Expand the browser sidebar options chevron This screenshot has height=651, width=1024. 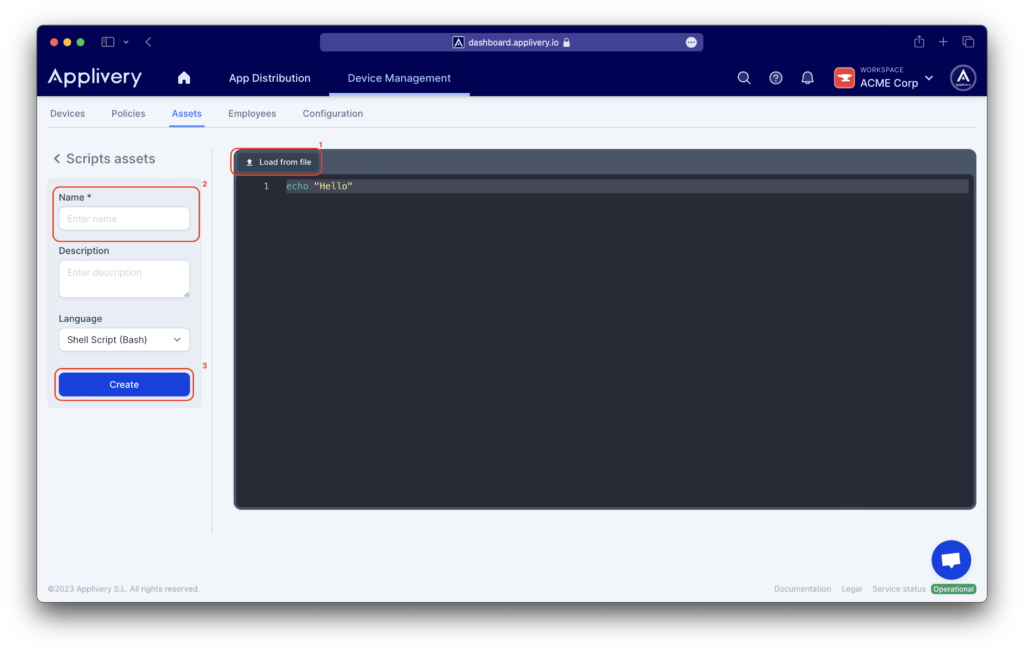pyautogui.click(x=126, y=42)
